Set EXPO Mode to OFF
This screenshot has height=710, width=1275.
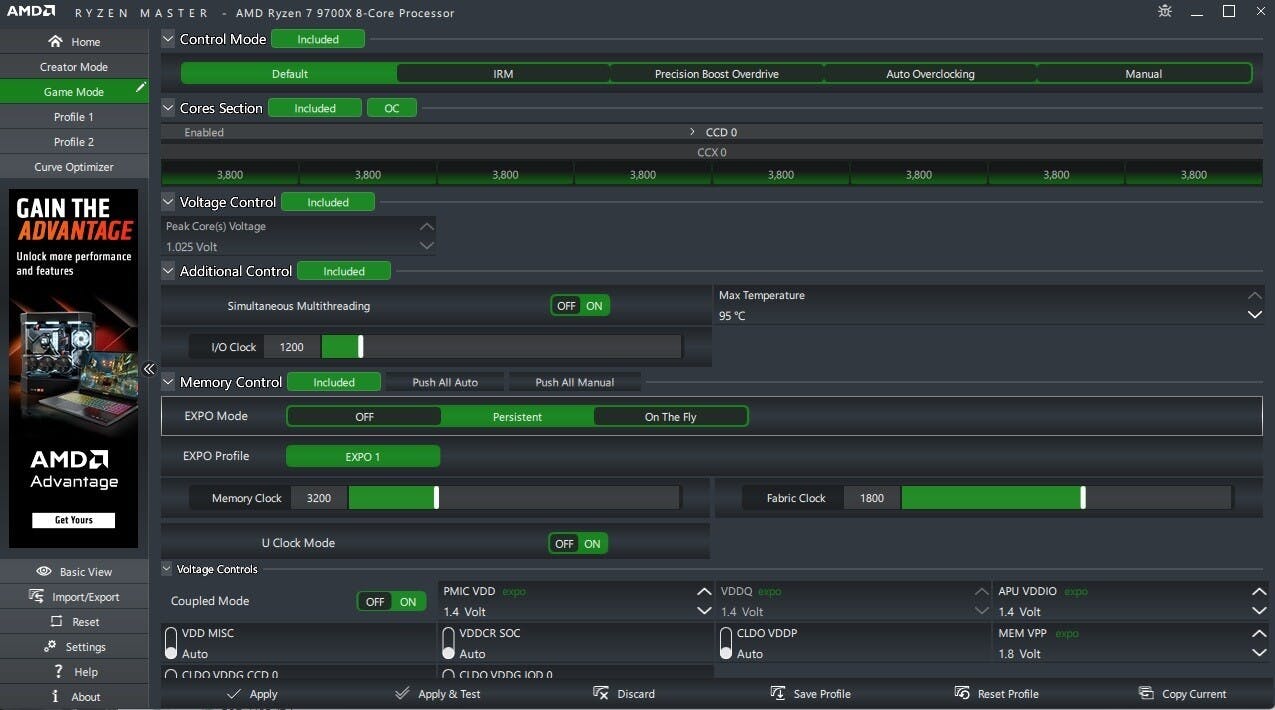point(365,417)
